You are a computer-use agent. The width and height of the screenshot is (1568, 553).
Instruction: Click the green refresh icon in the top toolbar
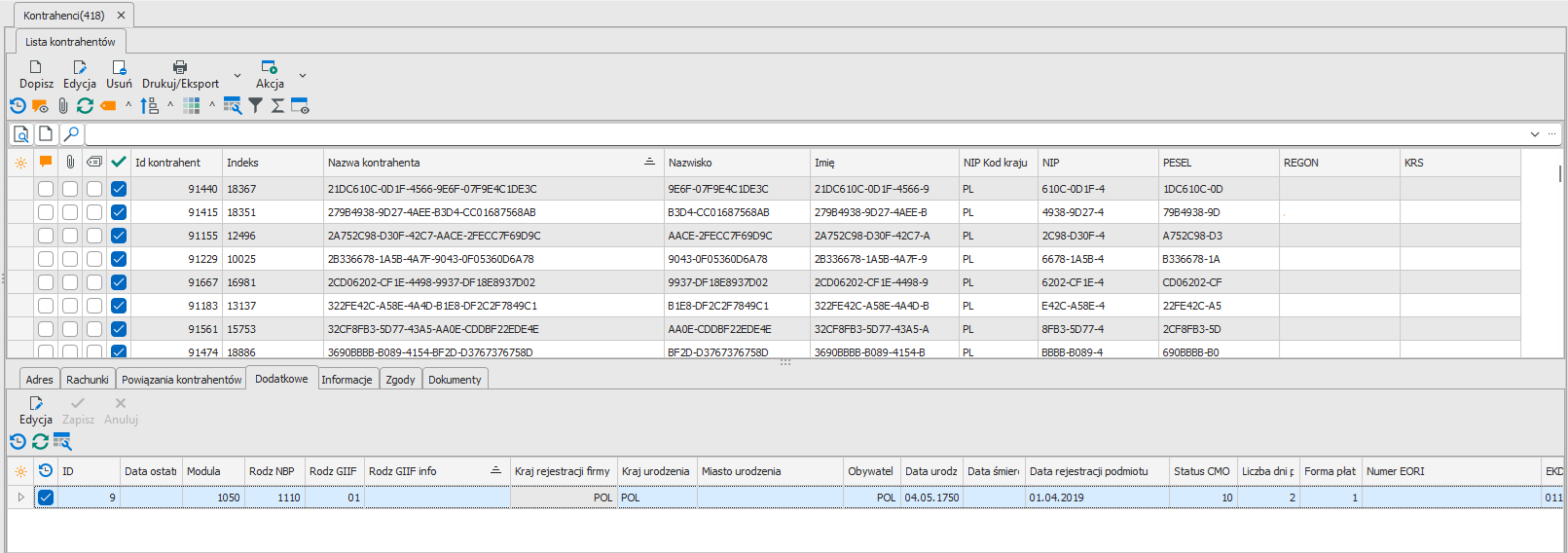85,105
